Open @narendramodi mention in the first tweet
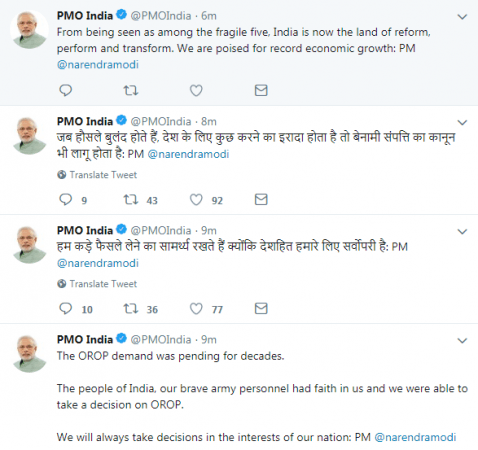Screen dimensions: 478x450 98,64
